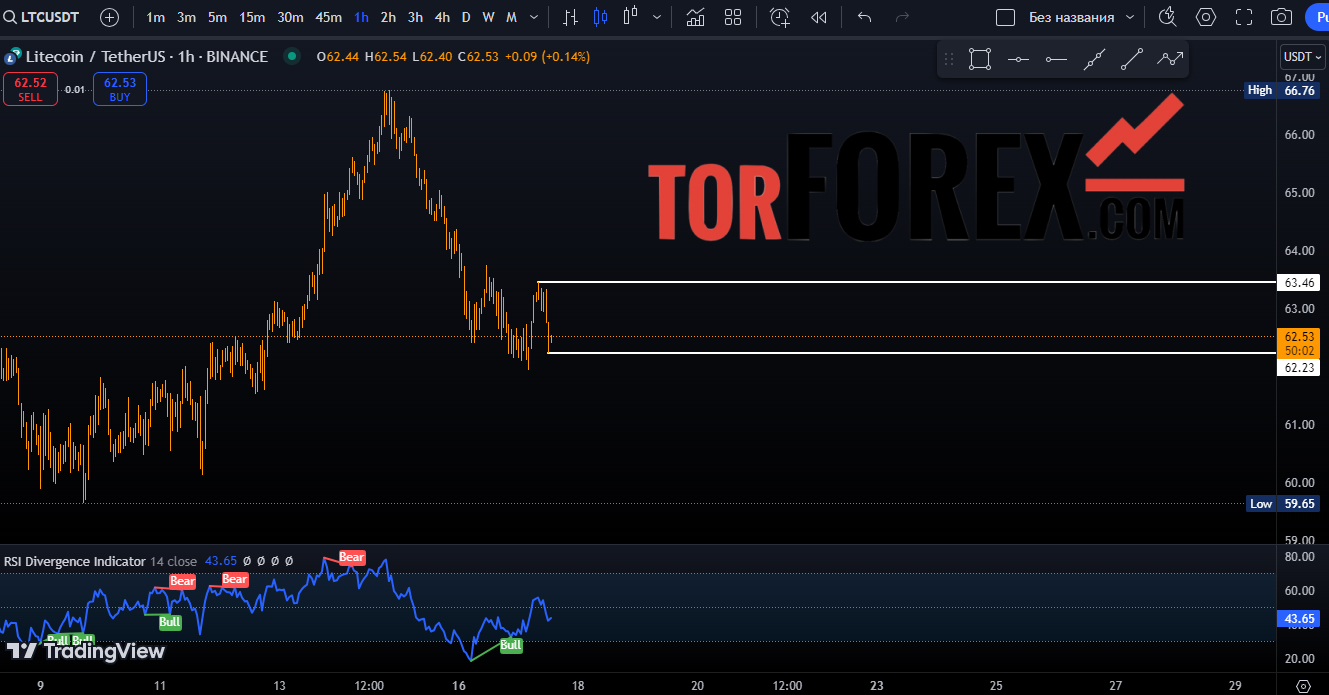This screenshot has width=1329, height=695.
Task: Open symbol search for LTCUSDT
Action: click(41, 17)
